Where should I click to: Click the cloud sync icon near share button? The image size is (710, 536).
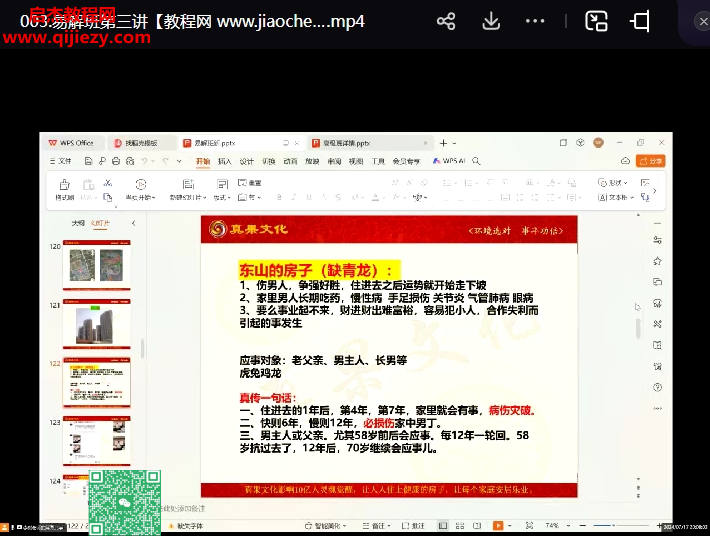[x=625, y=161]
